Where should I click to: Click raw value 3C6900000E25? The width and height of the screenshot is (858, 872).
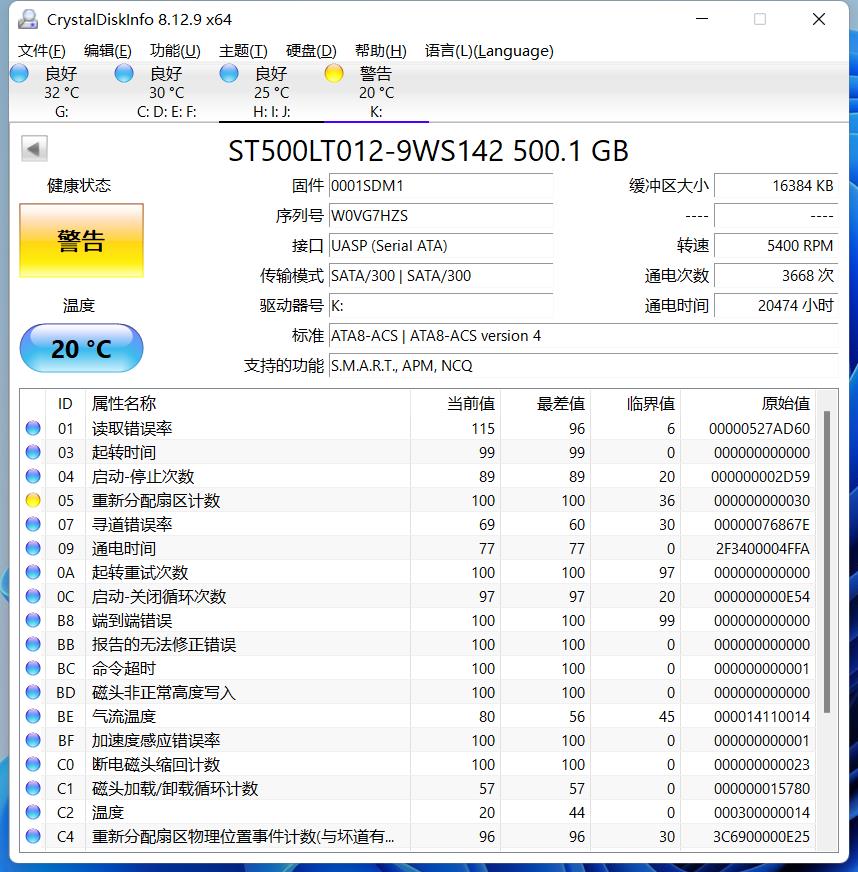click(761, 836)
